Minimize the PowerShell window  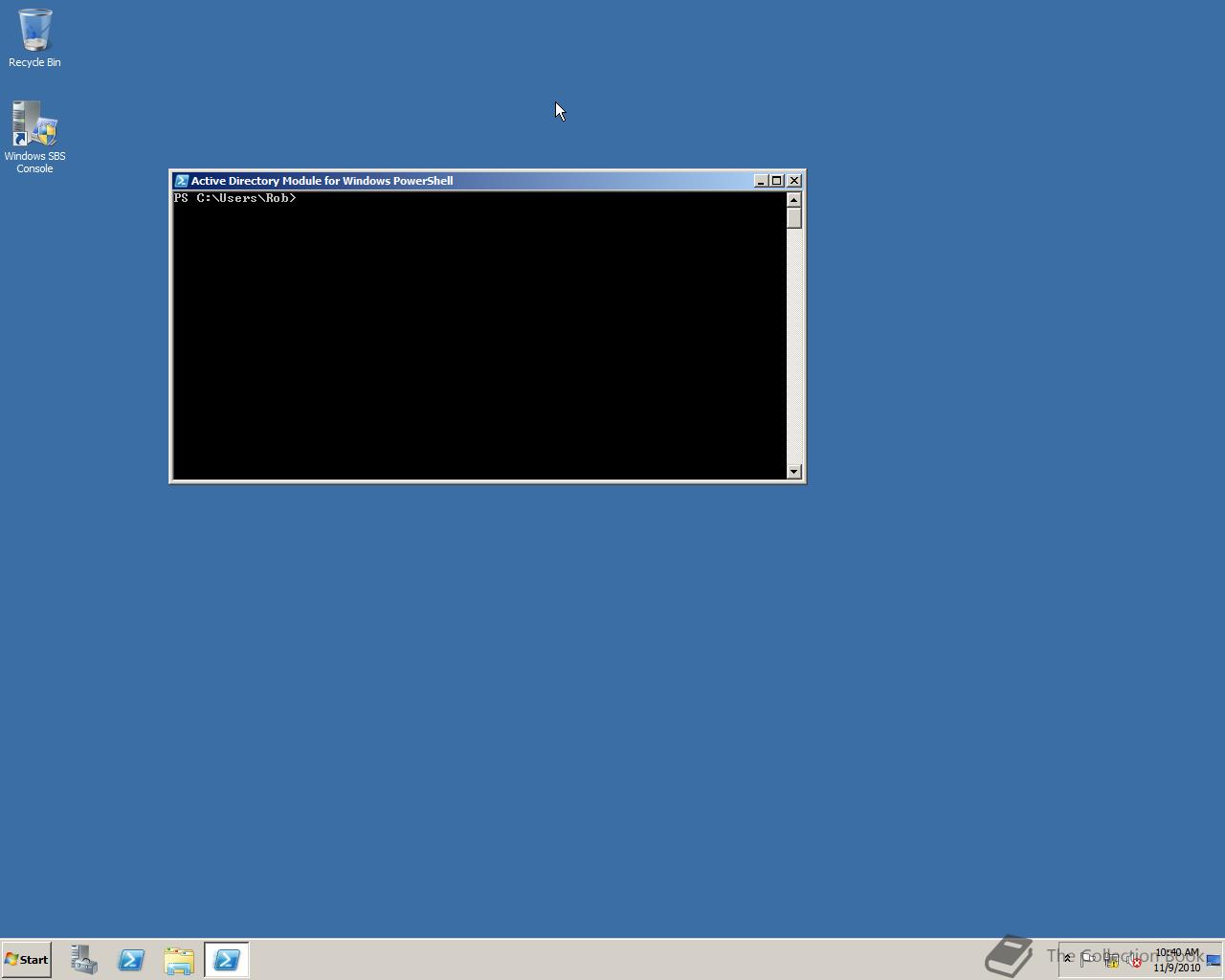click(x=761, y=181)
